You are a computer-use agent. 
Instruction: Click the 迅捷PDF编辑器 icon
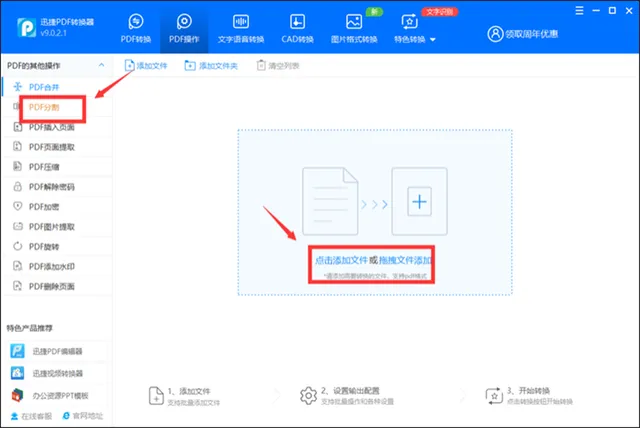(18, 351)
